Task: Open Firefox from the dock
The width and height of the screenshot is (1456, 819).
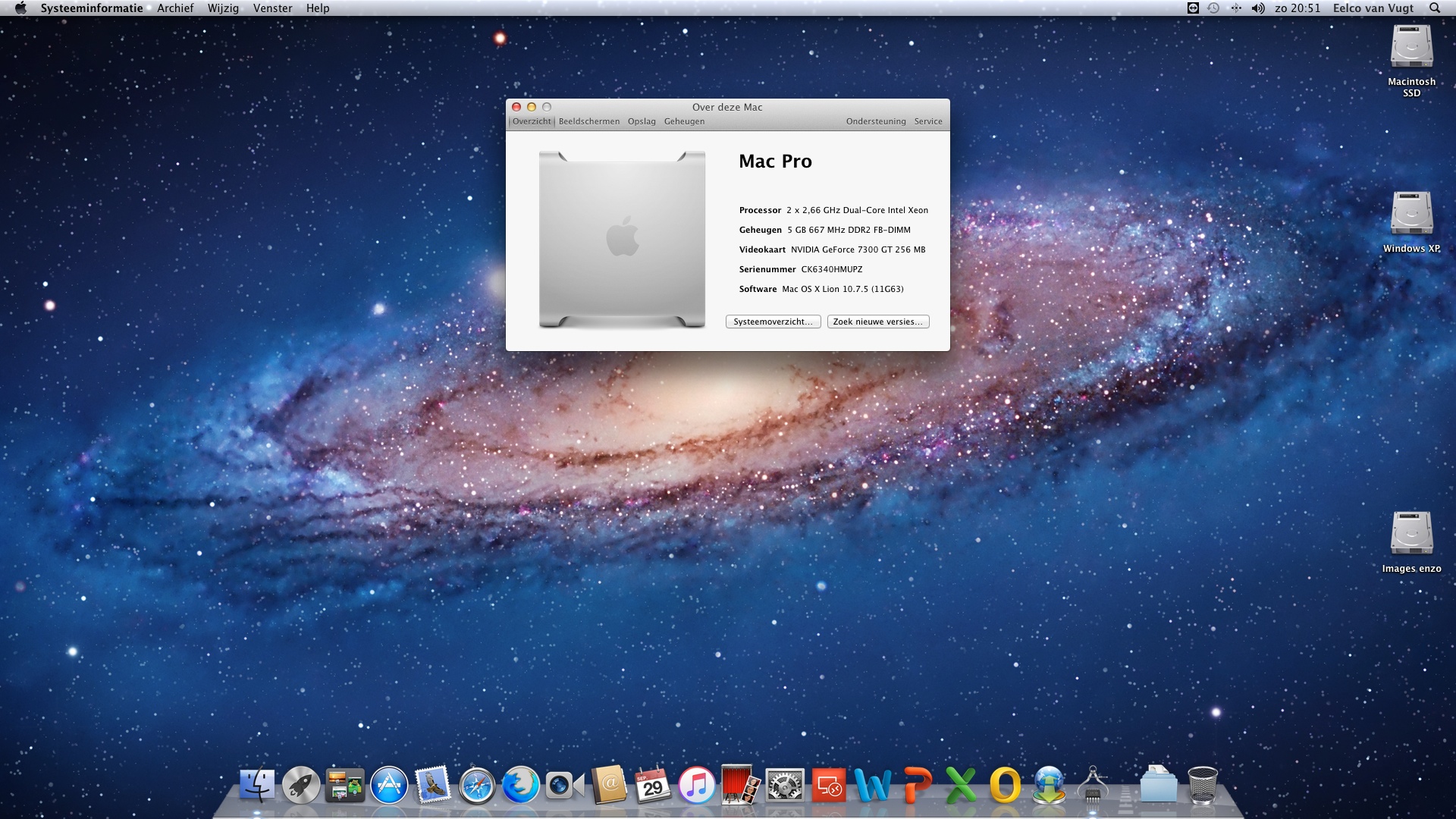Action: pyautogui.click(x=520, y=785)
